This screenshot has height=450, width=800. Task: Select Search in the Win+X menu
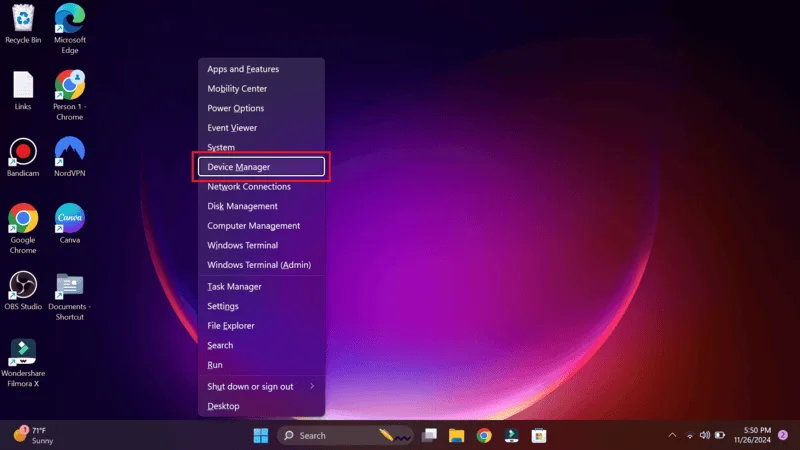coord(261,345)
